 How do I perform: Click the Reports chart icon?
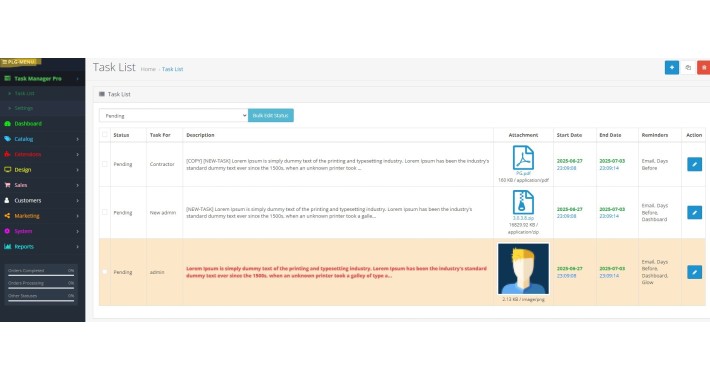(x=7, y=246)
